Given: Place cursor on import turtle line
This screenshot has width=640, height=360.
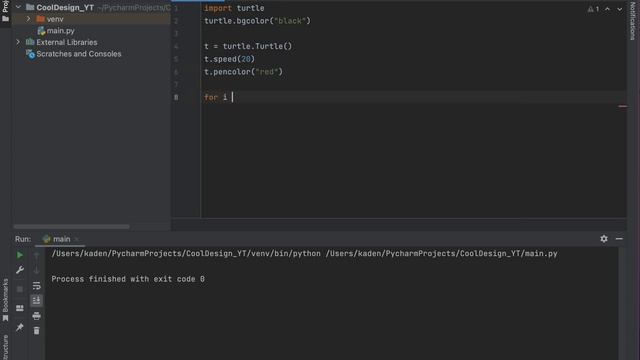Looking at the screenshot, I should click(x=234, y=8).
